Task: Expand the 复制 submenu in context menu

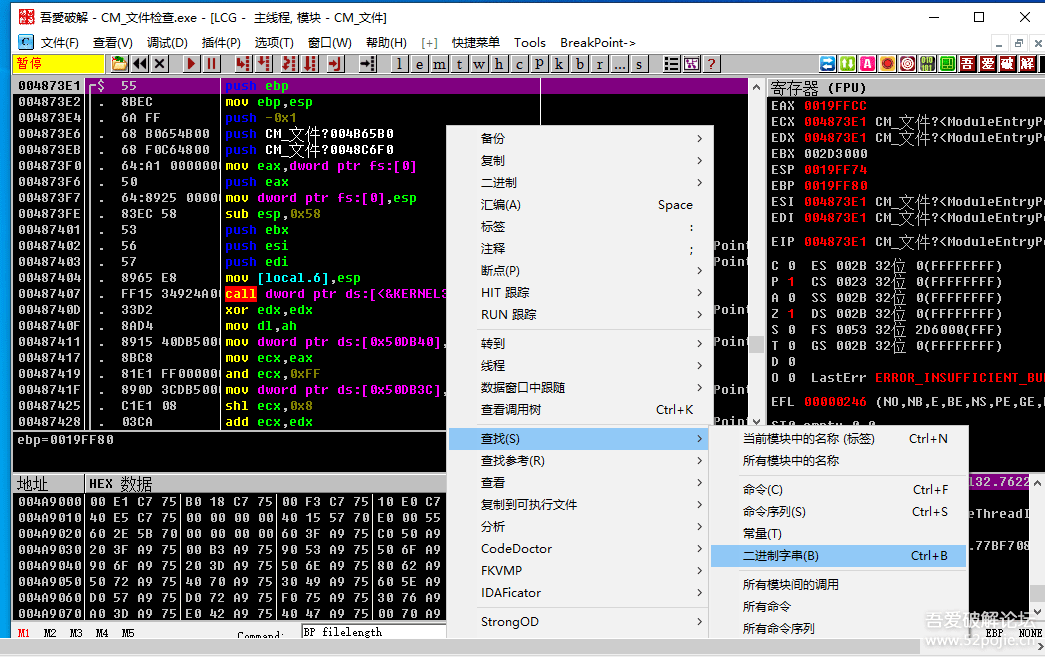Action: point(592,160)
